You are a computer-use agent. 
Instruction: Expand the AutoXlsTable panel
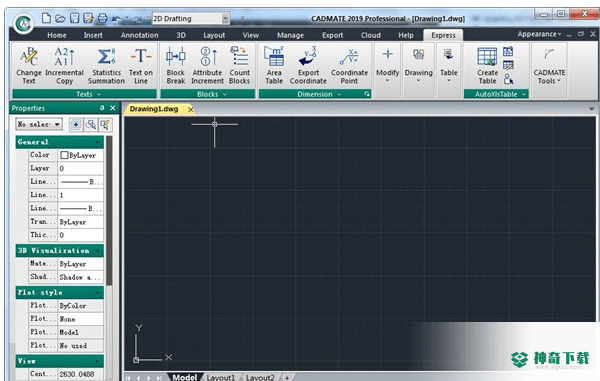(496, 94)
